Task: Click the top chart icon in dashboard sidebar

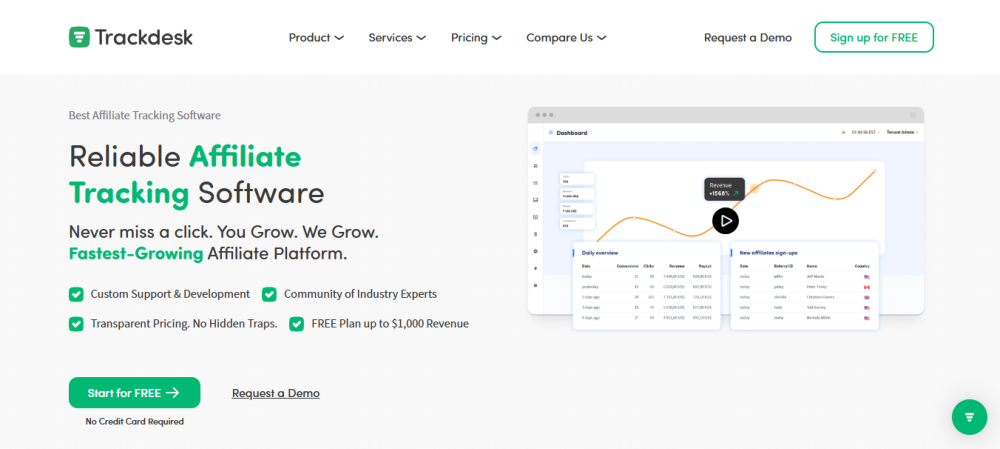Action: tap(536, 149)
